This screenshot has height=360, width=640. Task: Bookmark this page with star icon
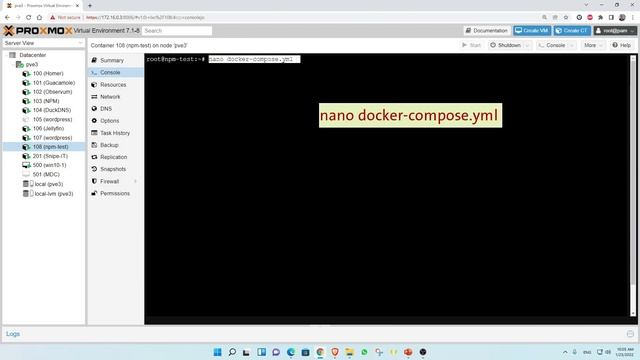(566, 18)
